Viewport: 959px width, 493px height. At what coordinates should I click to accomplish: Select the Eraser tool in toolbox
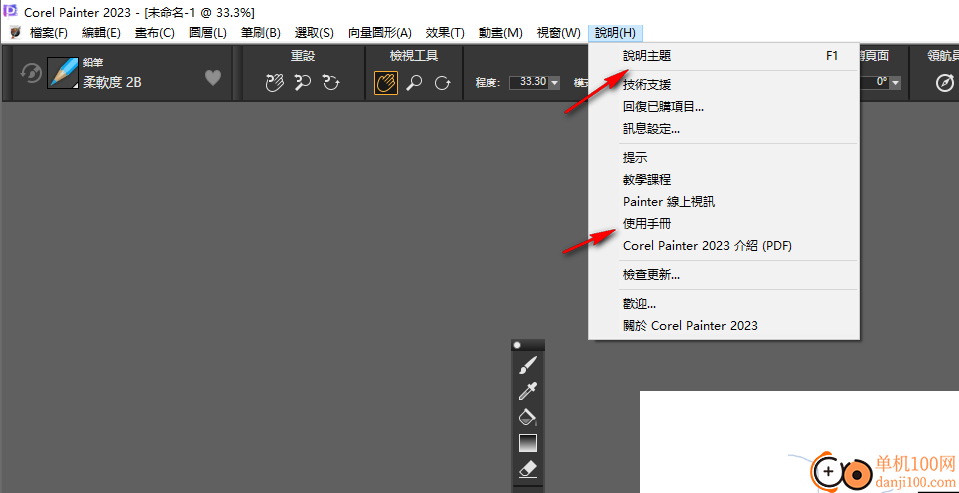click(527, 469)
